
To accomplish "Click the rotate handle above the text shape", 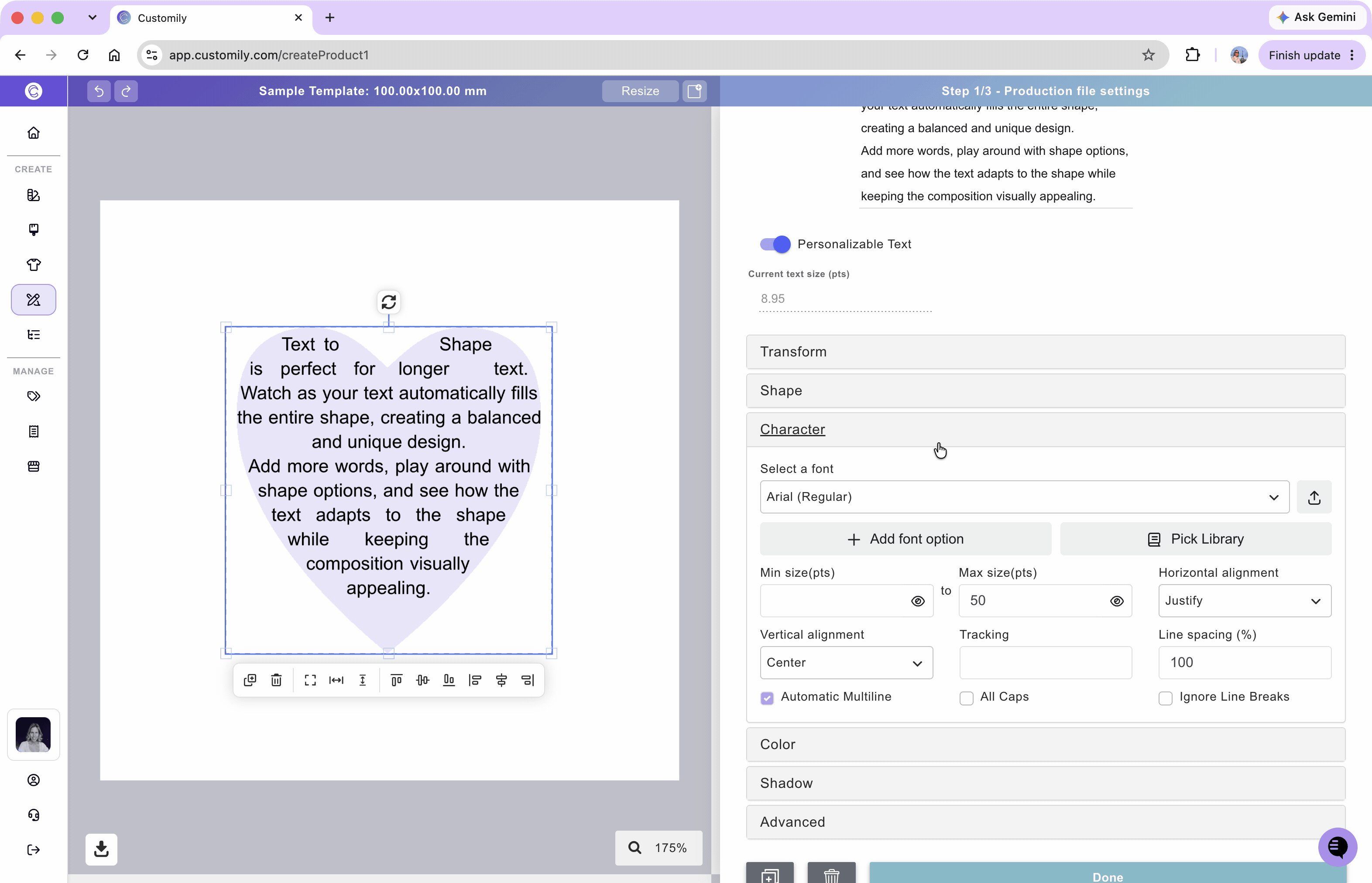I will coord(389,301).
